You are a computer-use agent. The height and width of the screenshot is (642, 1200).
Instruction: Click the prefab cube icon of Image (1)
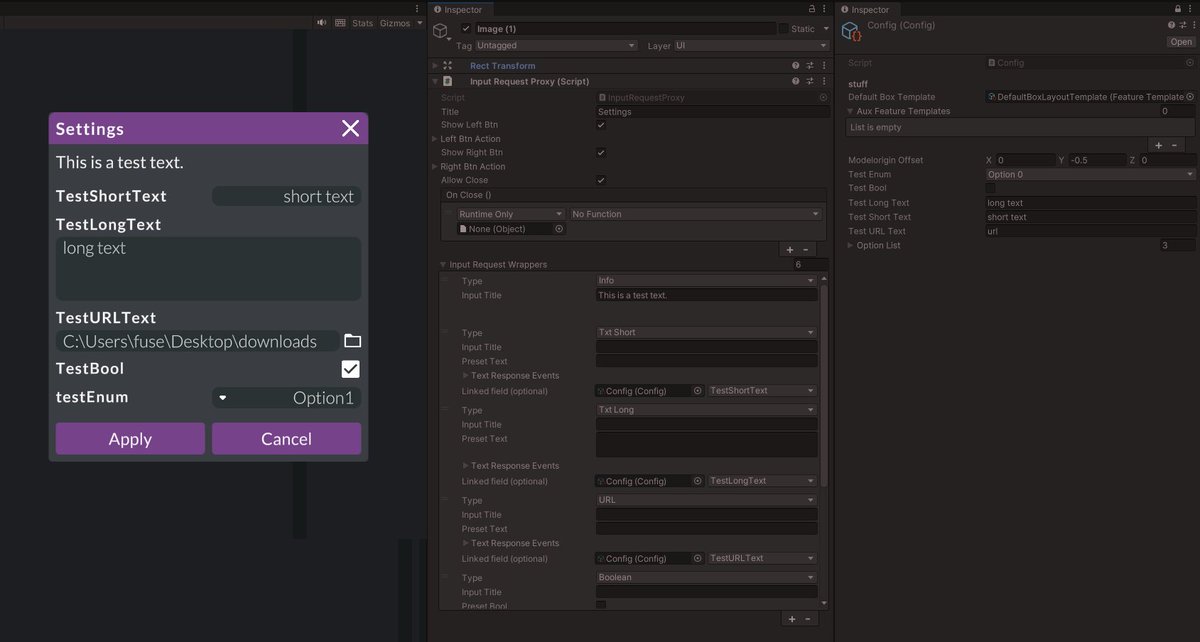440,29
